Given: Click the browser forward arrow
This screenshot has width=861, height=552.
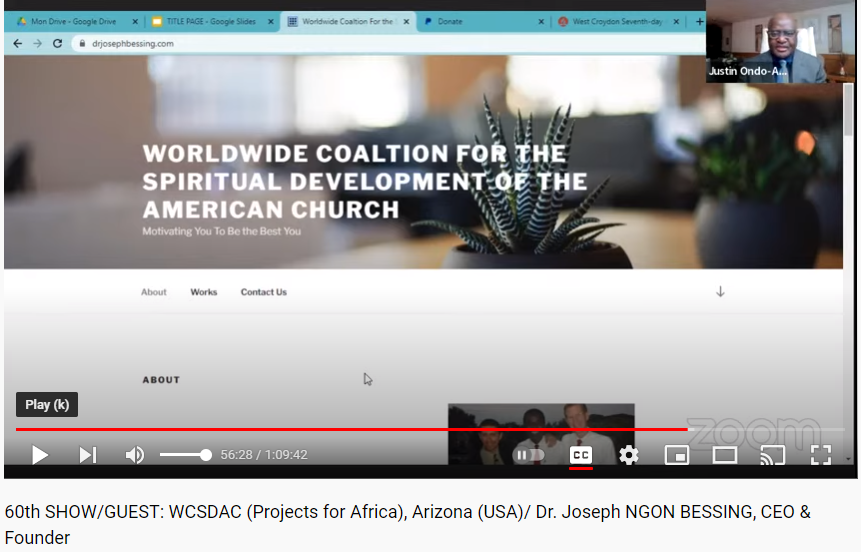Looking at the screenshot, I should point(37,43).
